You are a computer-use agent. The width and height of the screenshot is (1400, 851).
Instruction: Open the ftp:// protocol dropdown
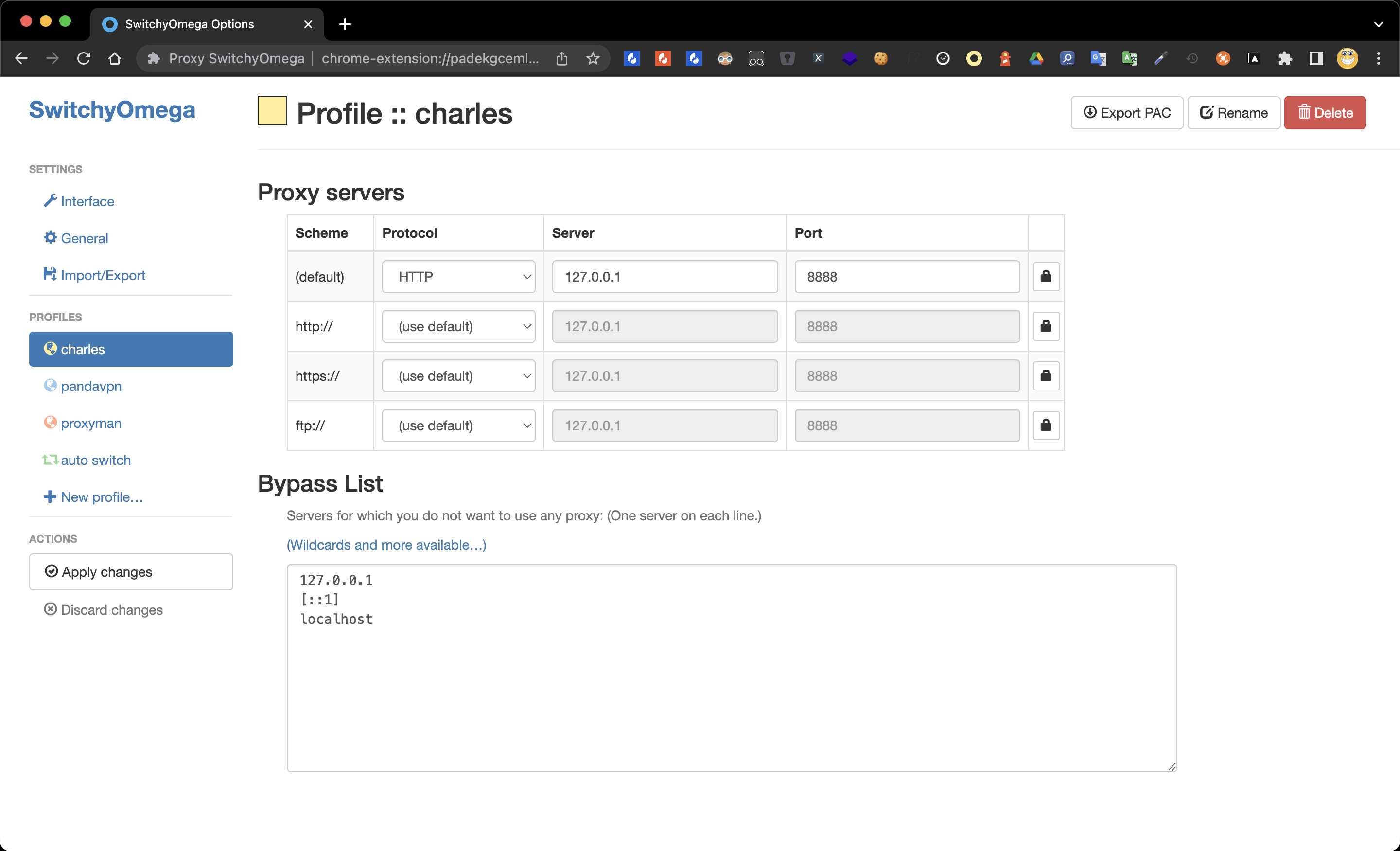pos(458,425)
